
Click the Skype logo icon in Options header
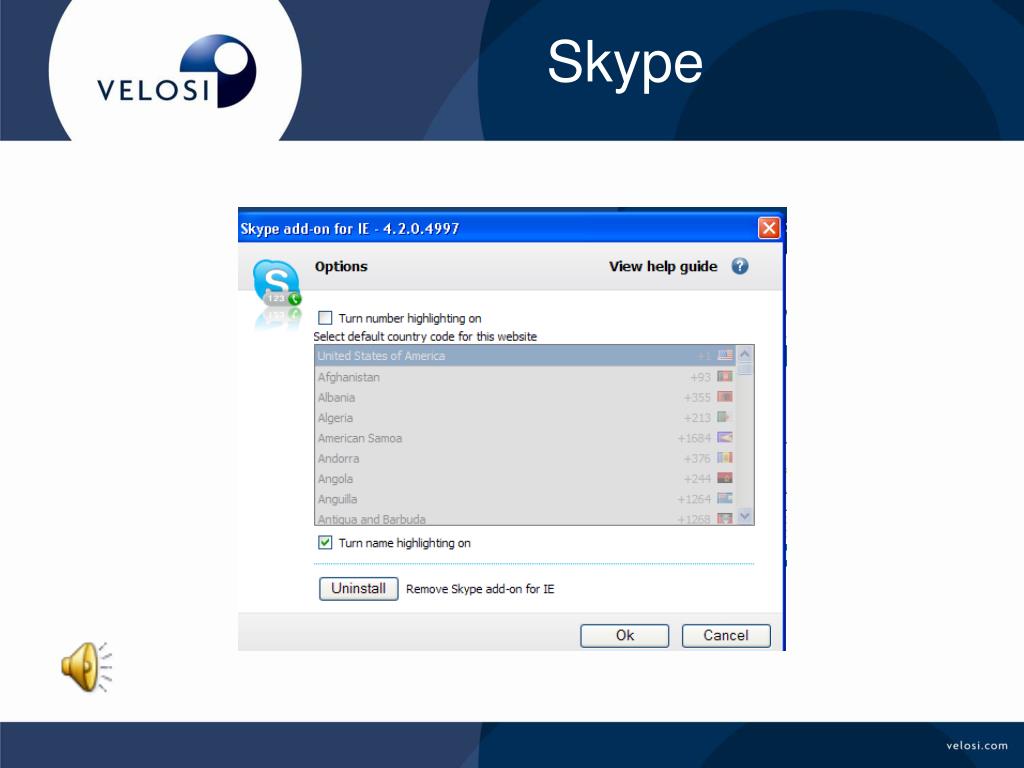[x=277, y=283]
